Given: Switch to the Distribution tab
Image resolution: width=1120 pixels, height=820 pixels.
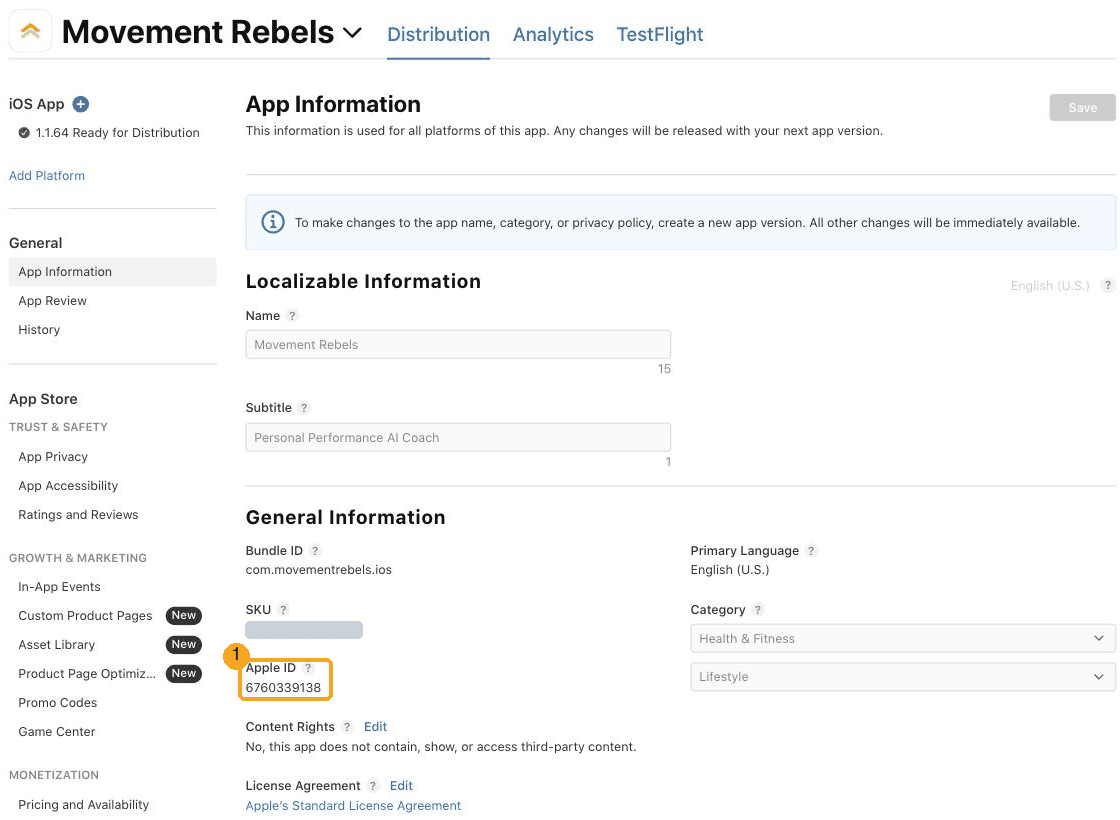Looking at the screenshot, I should (439, 34).
